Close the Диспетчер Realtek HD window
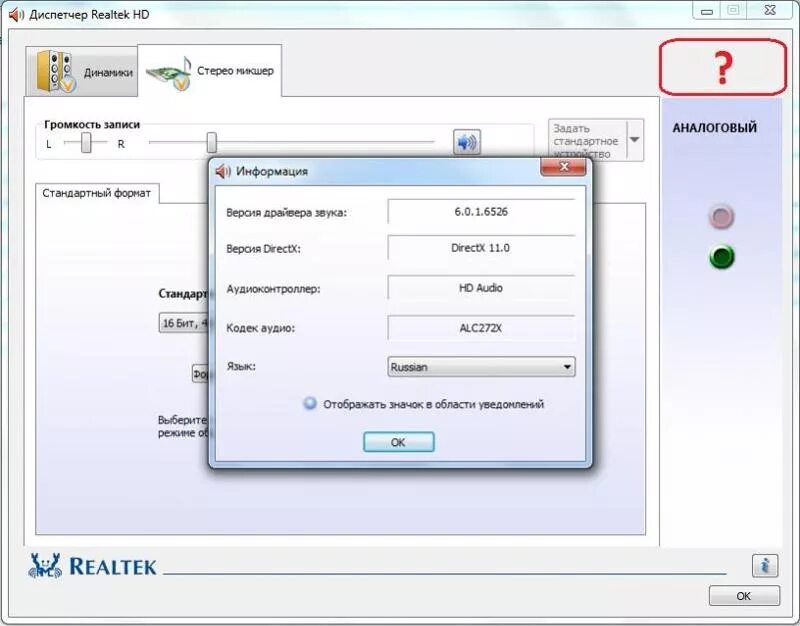 pyautogui.click(x=770, y=10)
